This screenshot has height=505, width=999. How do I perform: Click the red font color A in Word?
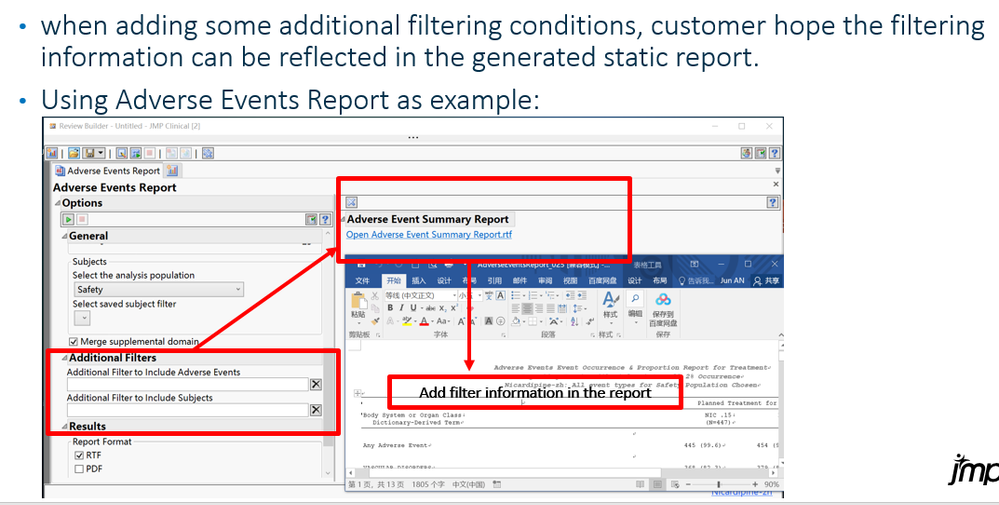424,322
